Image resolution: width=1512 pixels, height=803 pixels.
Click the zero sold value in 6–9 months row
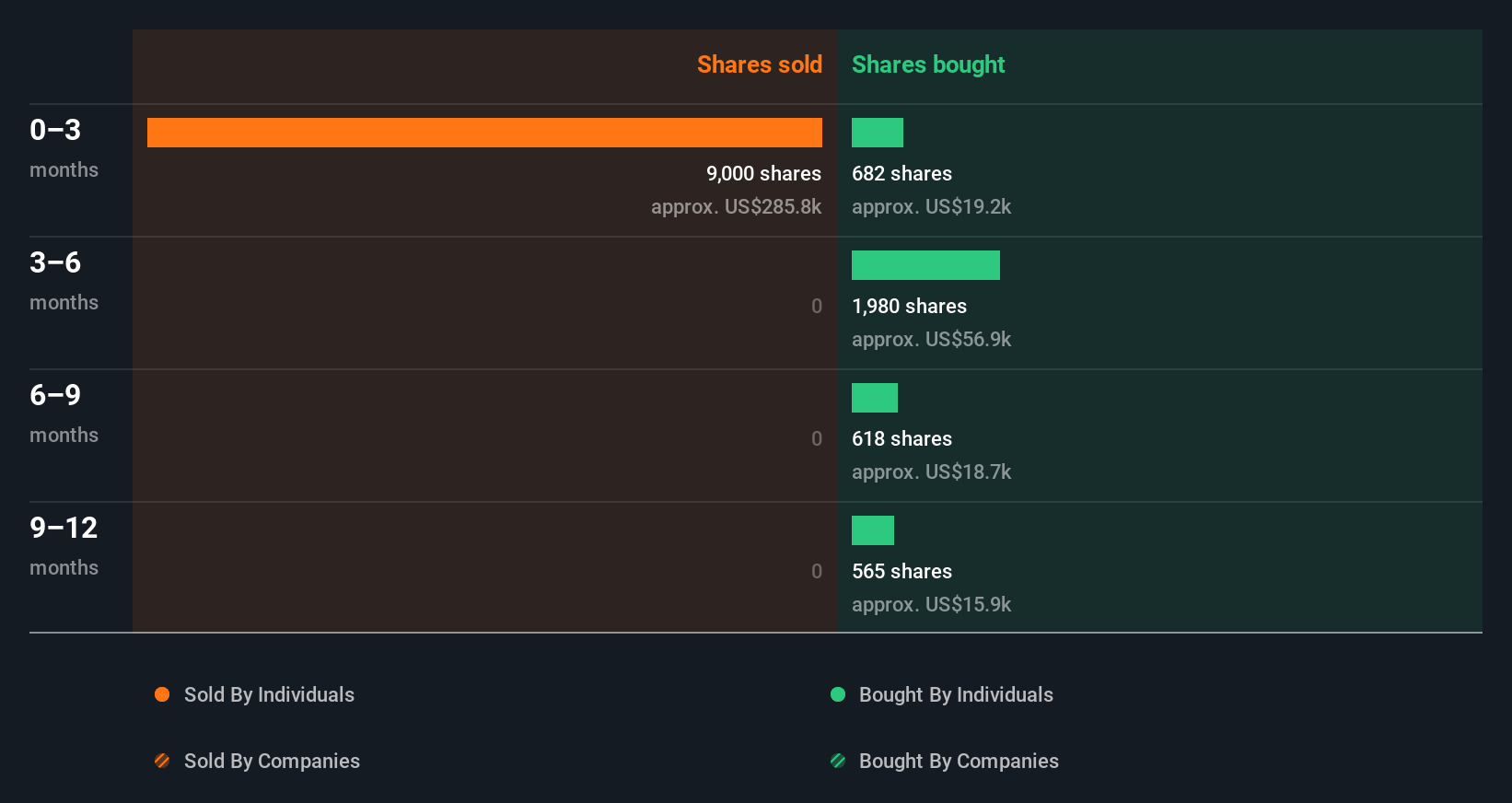click(817, 438)
